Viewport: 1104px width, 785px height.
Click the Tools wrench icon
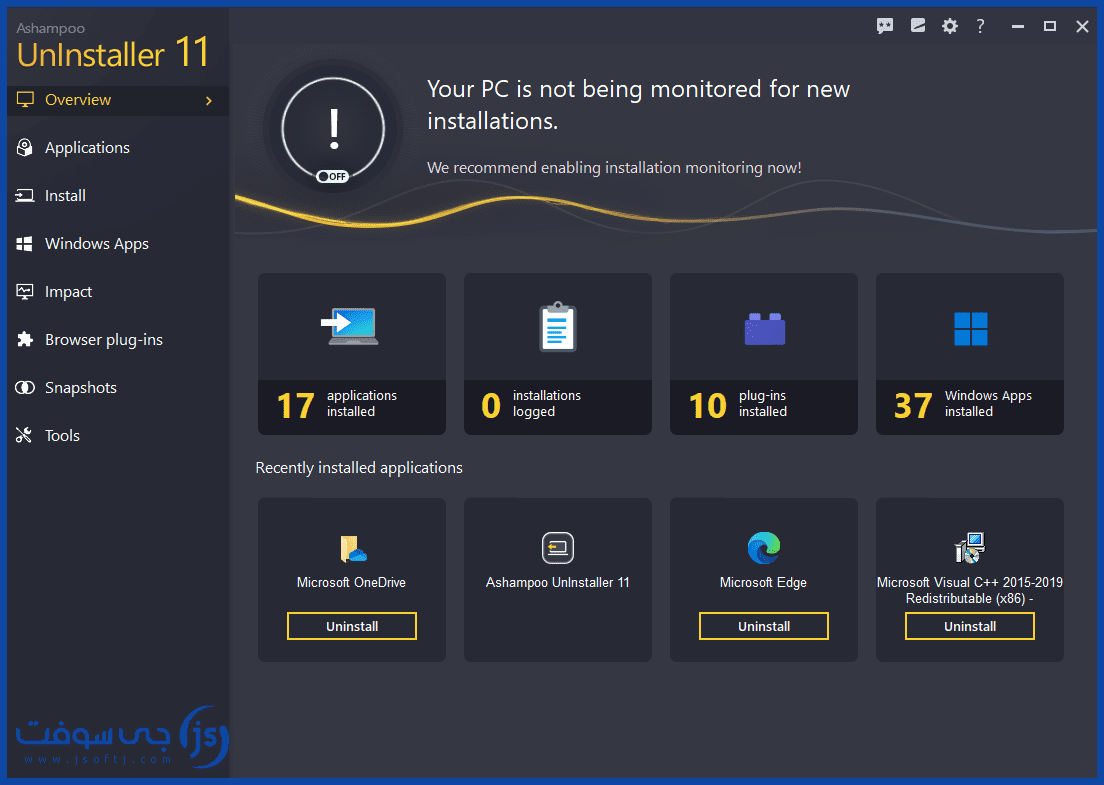(24, 435)
